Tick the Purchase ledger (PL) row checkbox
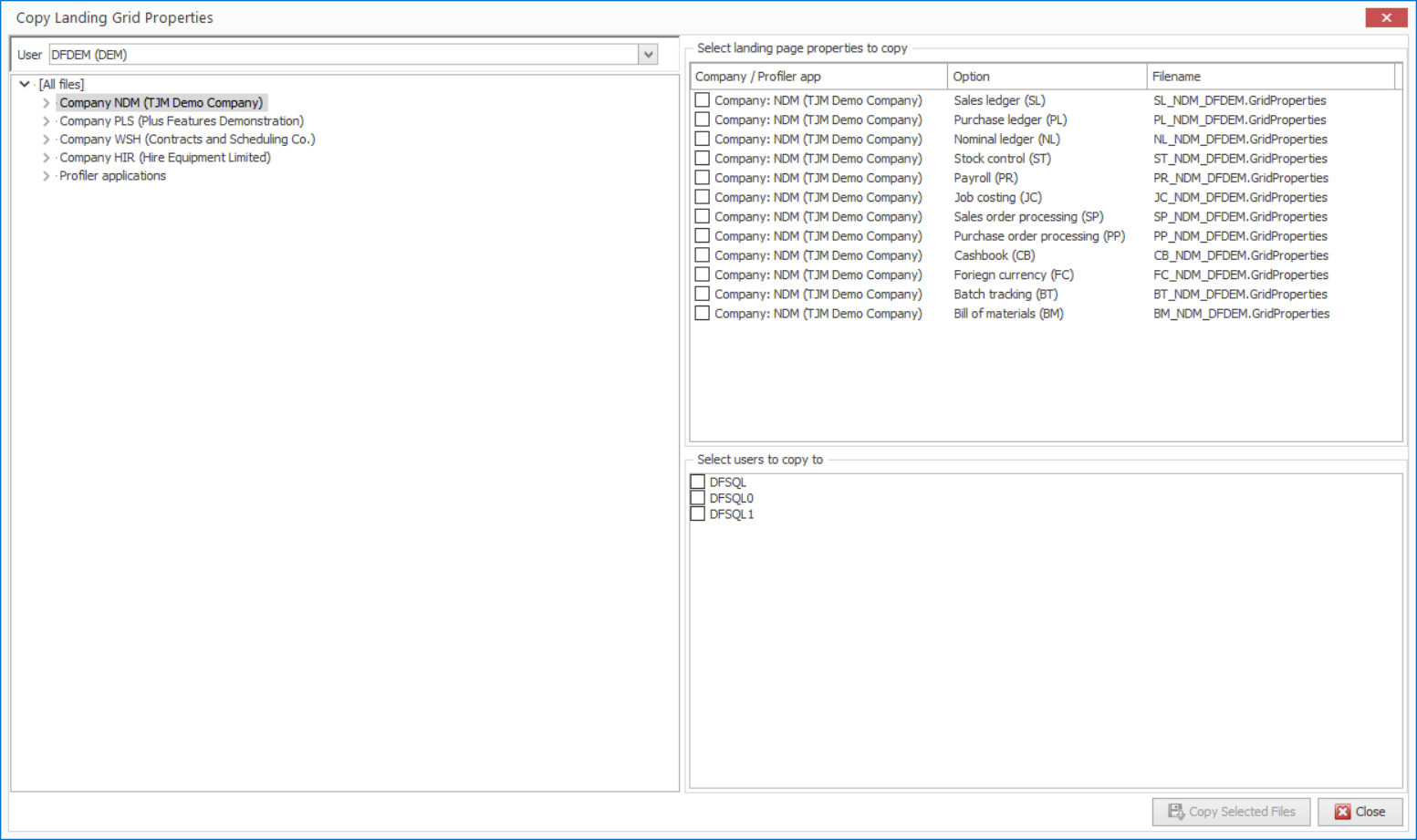This screenshot has height=840, width=1417. click(702, 119)
